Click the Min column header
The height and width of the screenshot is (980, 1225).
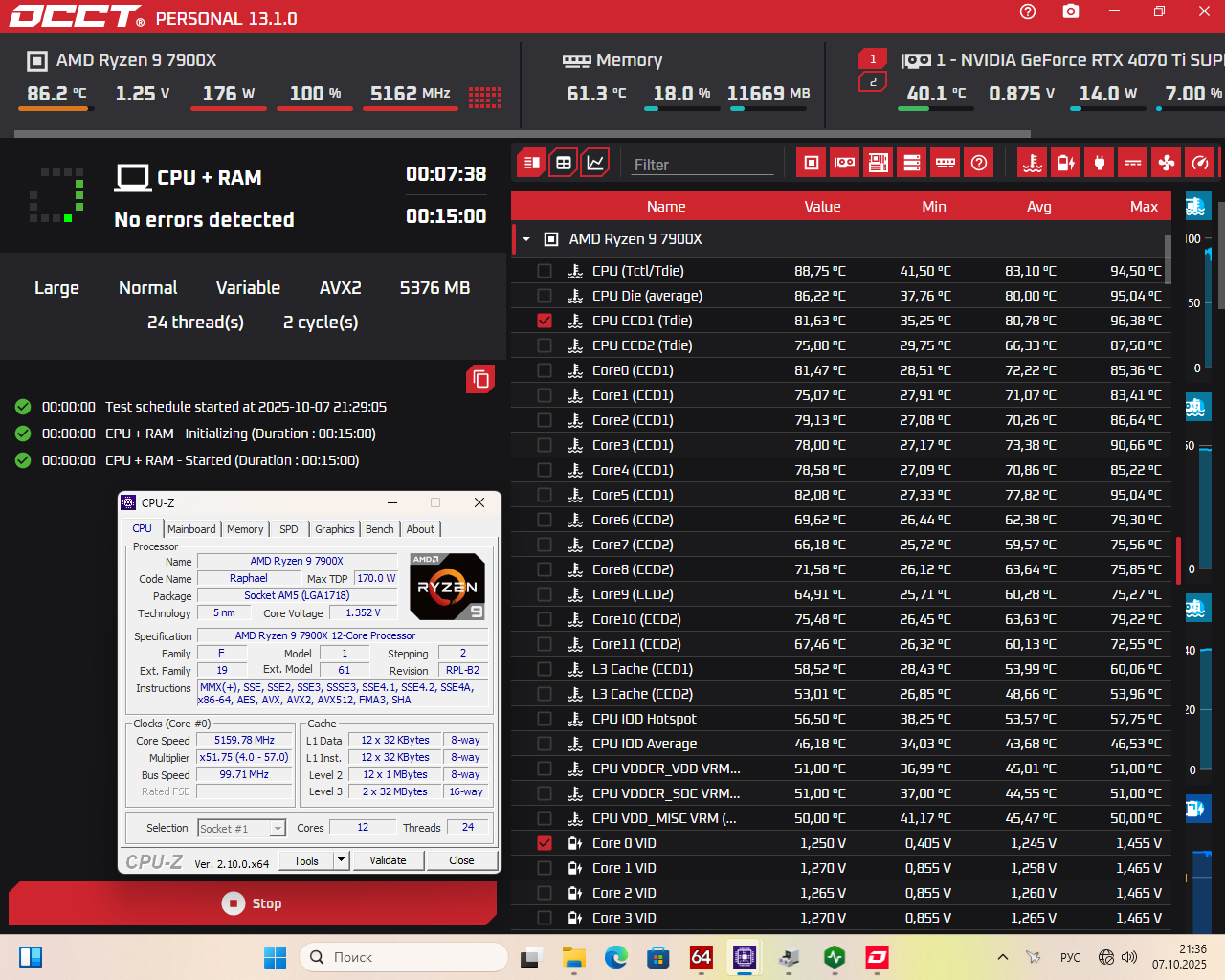[934, 207]
